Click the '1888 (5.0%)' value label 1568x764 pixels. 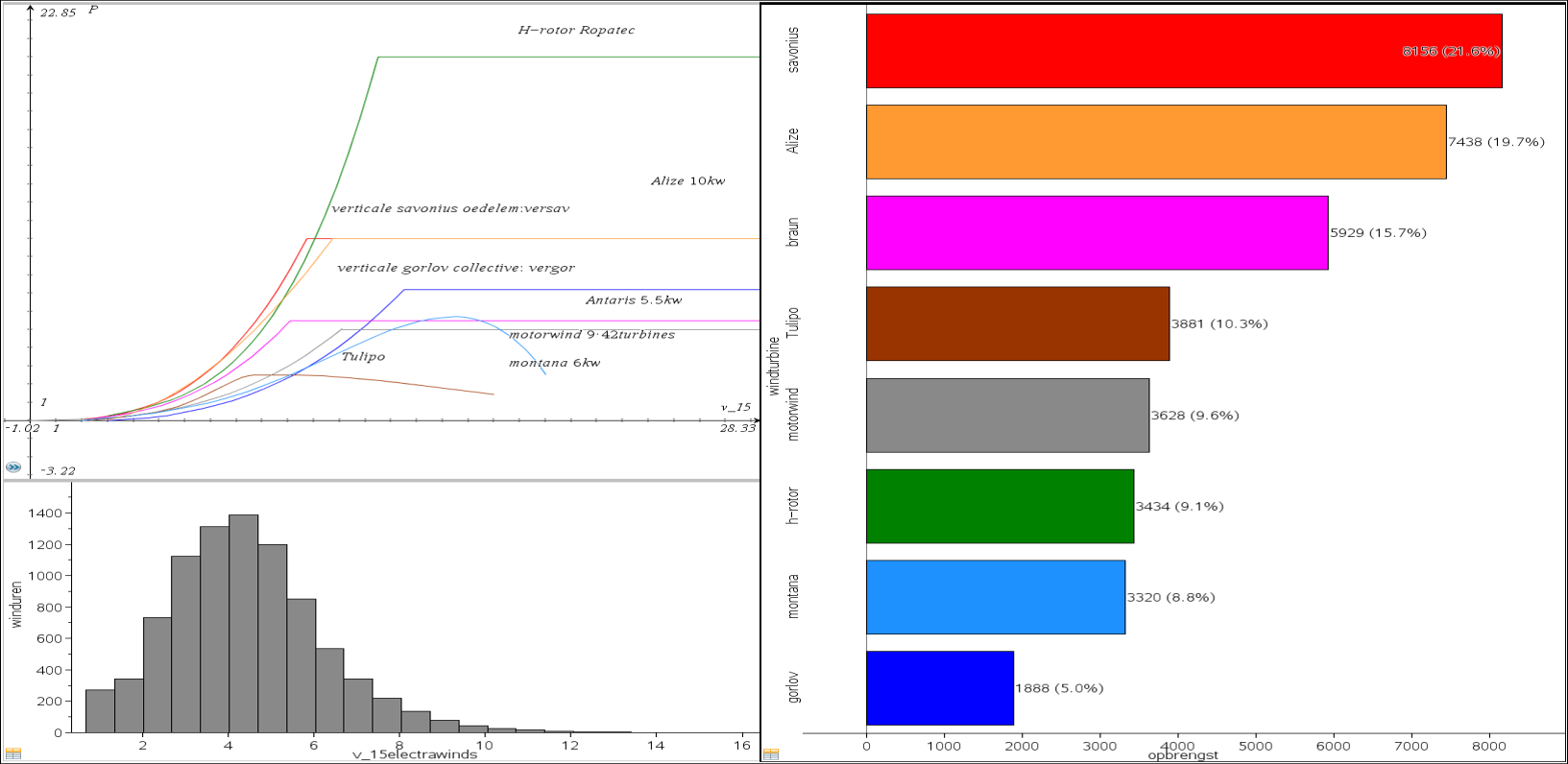(1060, 688)
